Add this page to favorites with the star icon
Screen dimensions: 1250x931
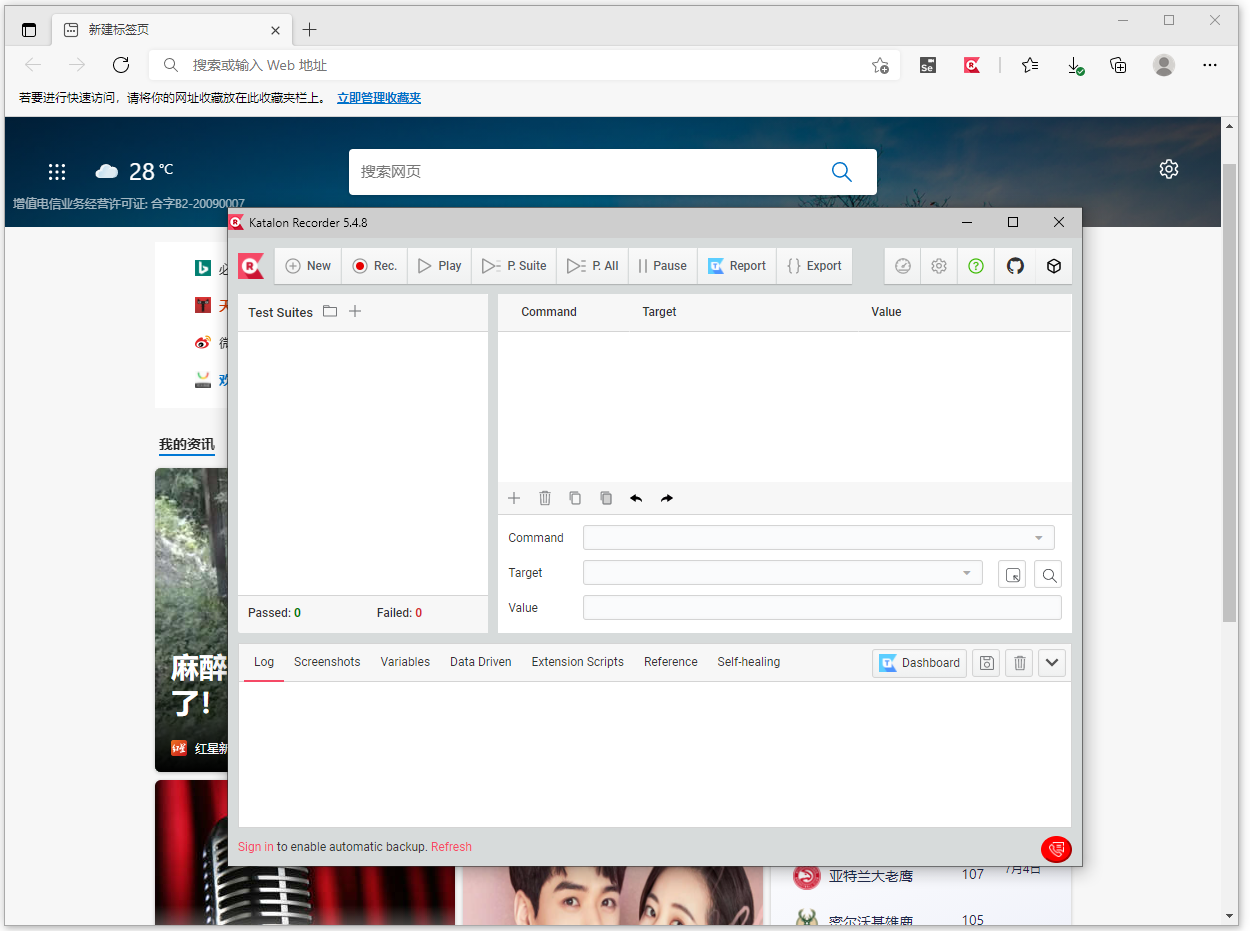[x=880, y=65]
